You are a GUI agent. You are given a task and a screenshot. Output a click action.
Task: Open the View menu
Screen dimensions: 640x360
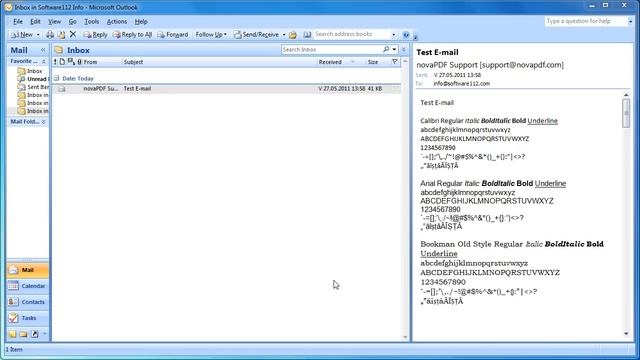click(54, 21)
